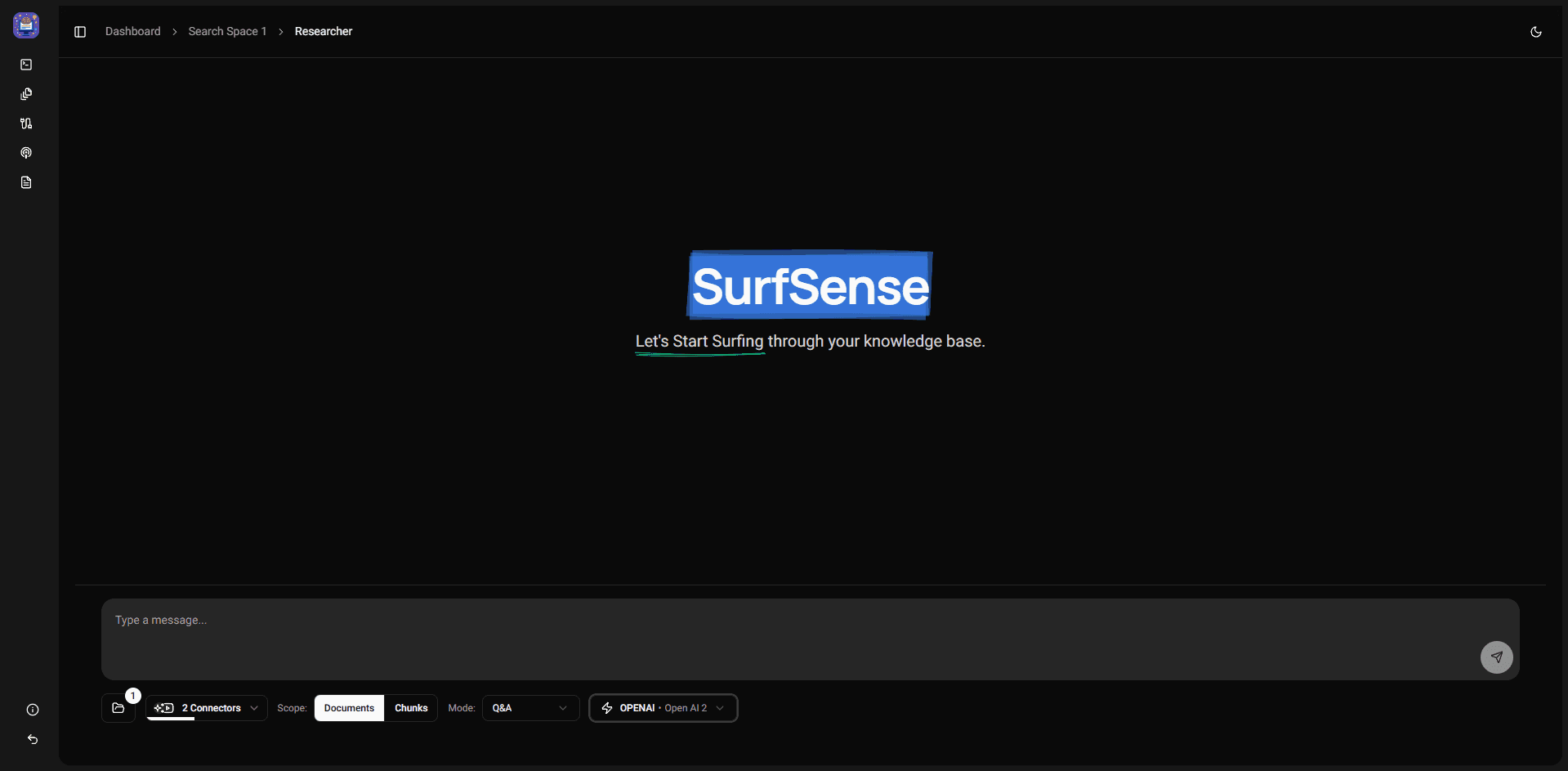The height and width of the screenshot is (771, 1568).
Task: Select the Documents scope option
Action: tap(349, 708)
